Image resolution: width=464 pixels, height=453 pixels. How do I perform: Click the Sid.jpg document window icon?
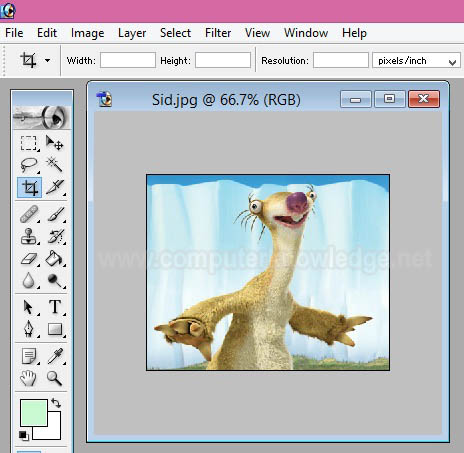[104, 99]
